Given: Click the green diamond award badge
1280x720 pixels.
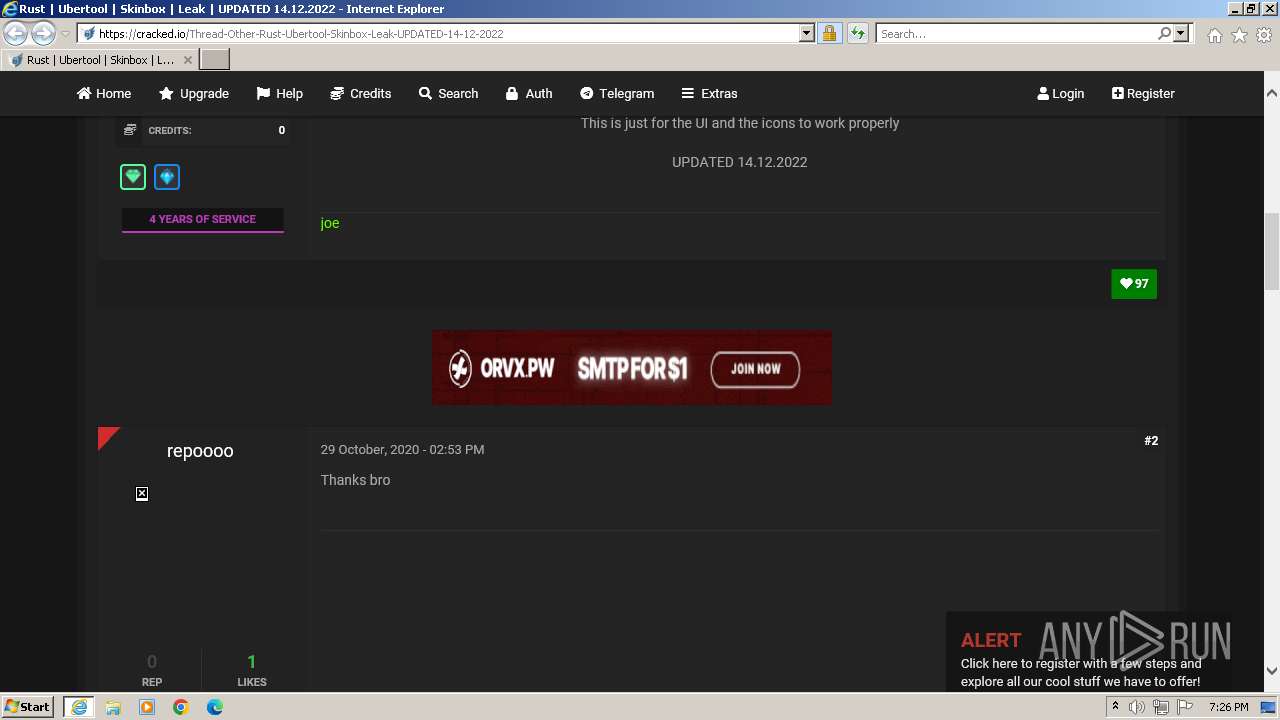Looking at the screenshot, I should 133,177.
